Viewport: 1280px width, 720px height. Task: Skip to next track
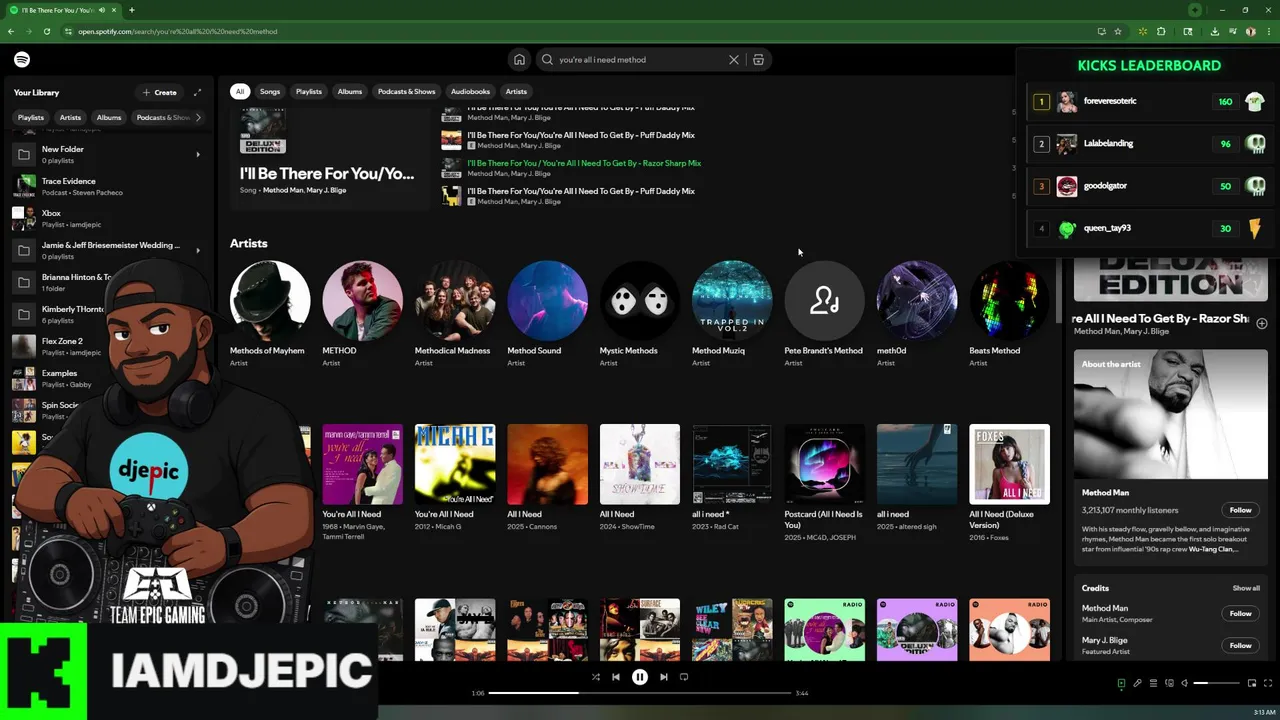pos(664,677)
